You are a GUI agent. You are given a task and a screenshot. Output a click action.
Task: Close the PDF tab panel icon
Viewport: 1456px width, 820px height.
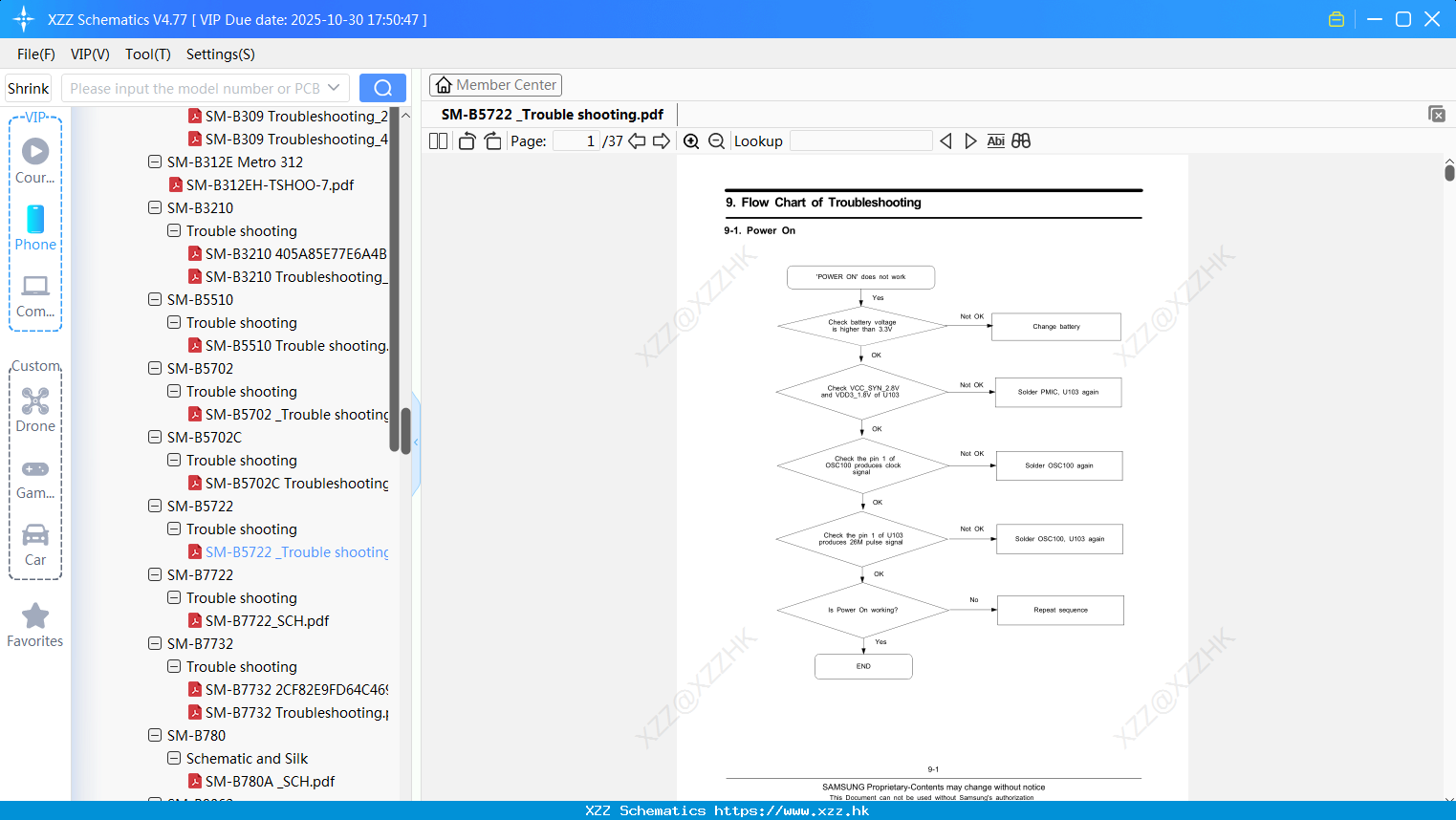(x=1436, y=114)
